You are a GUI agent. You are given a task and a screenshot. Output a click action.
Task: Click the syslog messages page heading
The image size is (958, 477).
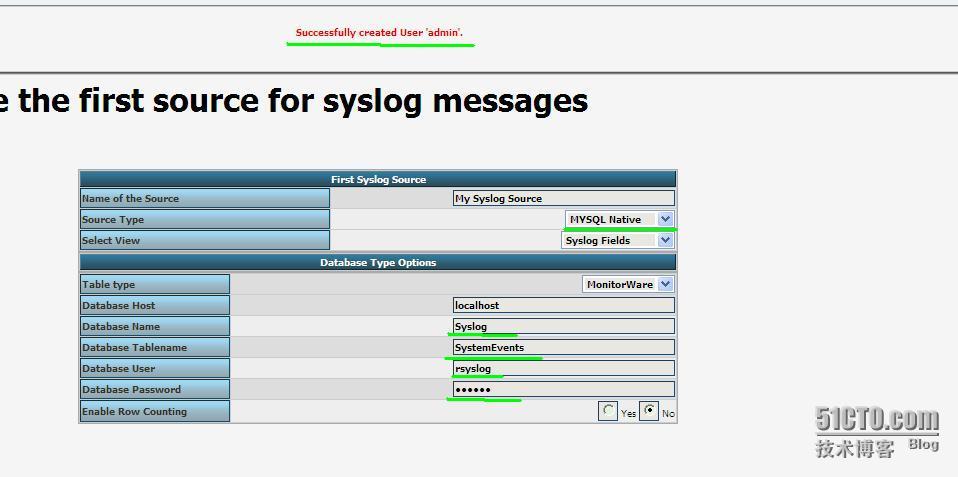coord(294,101)
